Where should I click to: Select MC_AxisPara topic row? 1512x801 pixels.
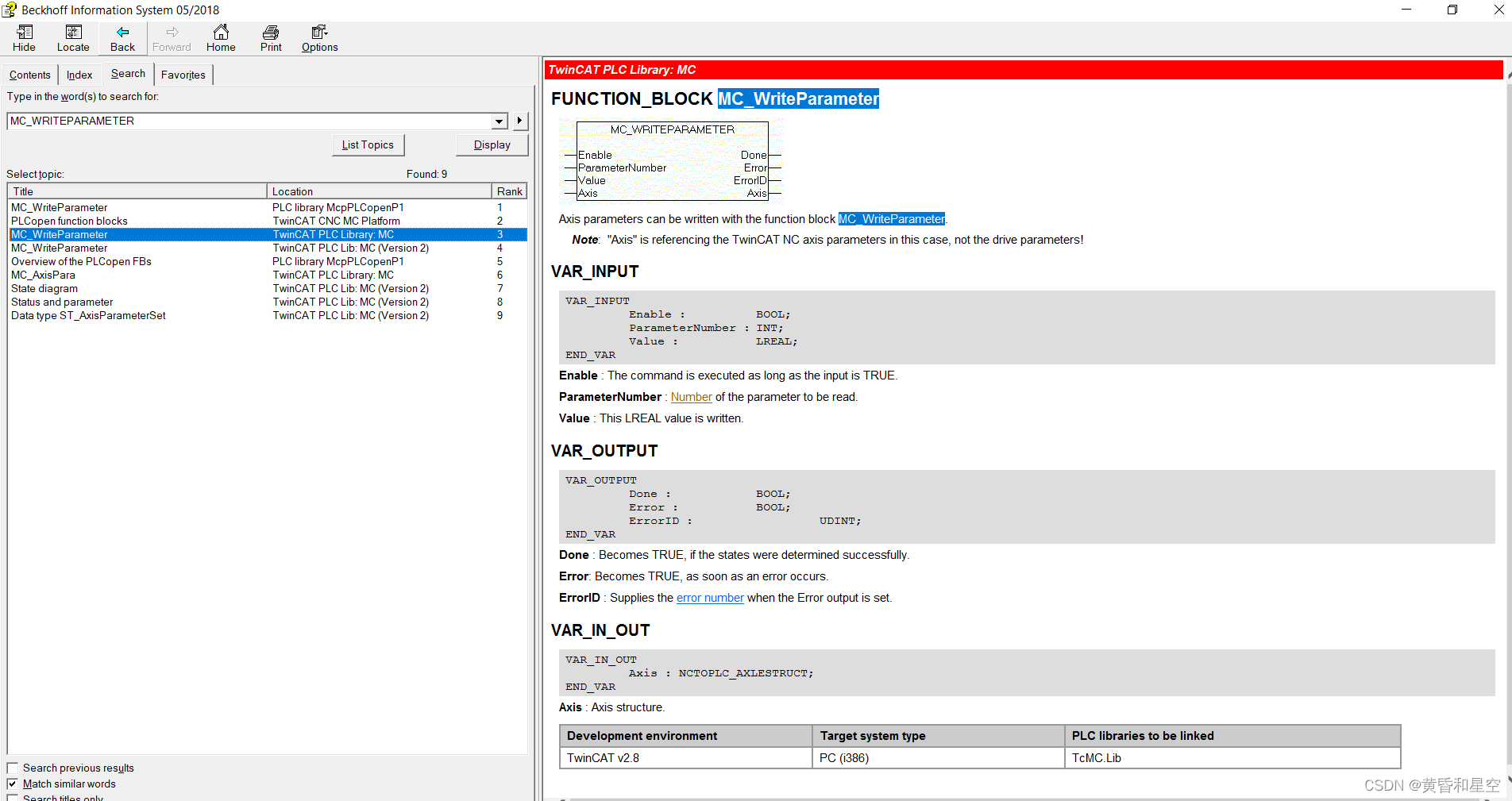point(268,275)
